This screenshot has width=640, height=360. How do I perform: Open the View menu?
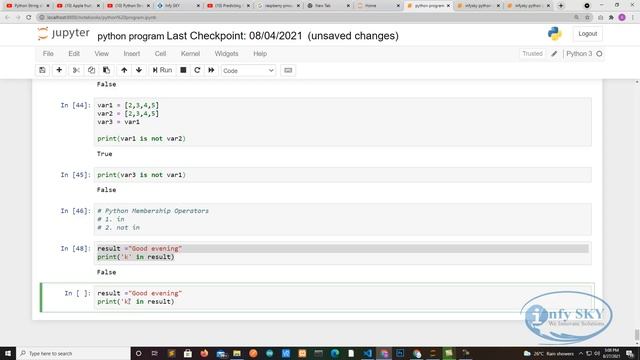point(102,54)
